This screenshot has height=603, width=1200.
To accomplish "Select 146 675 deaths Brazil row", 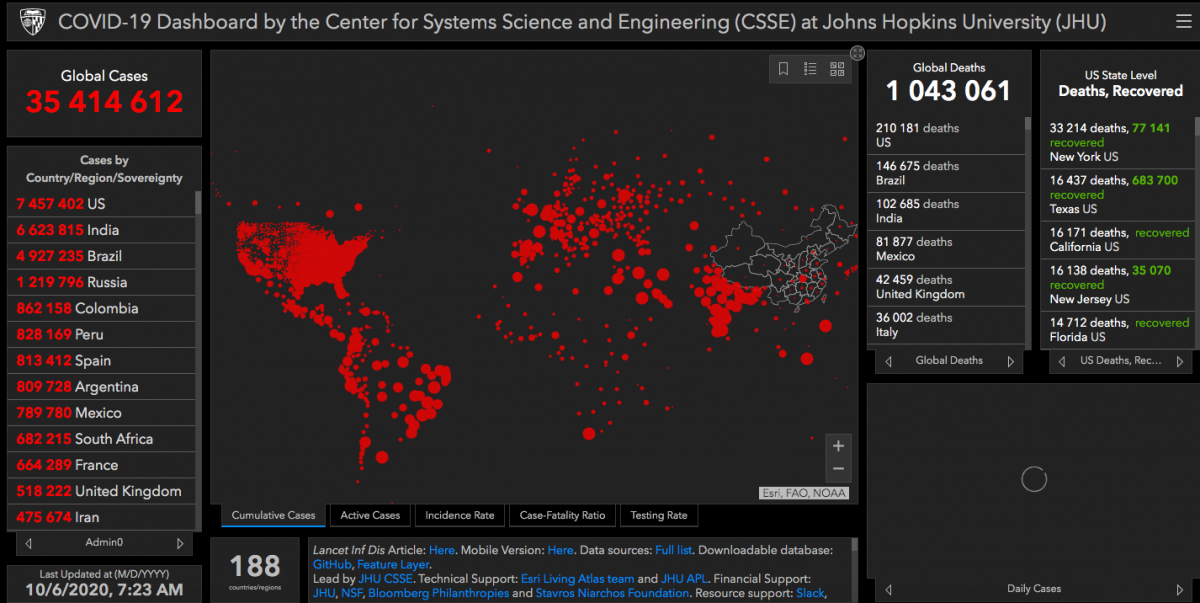I will point(946,173).
